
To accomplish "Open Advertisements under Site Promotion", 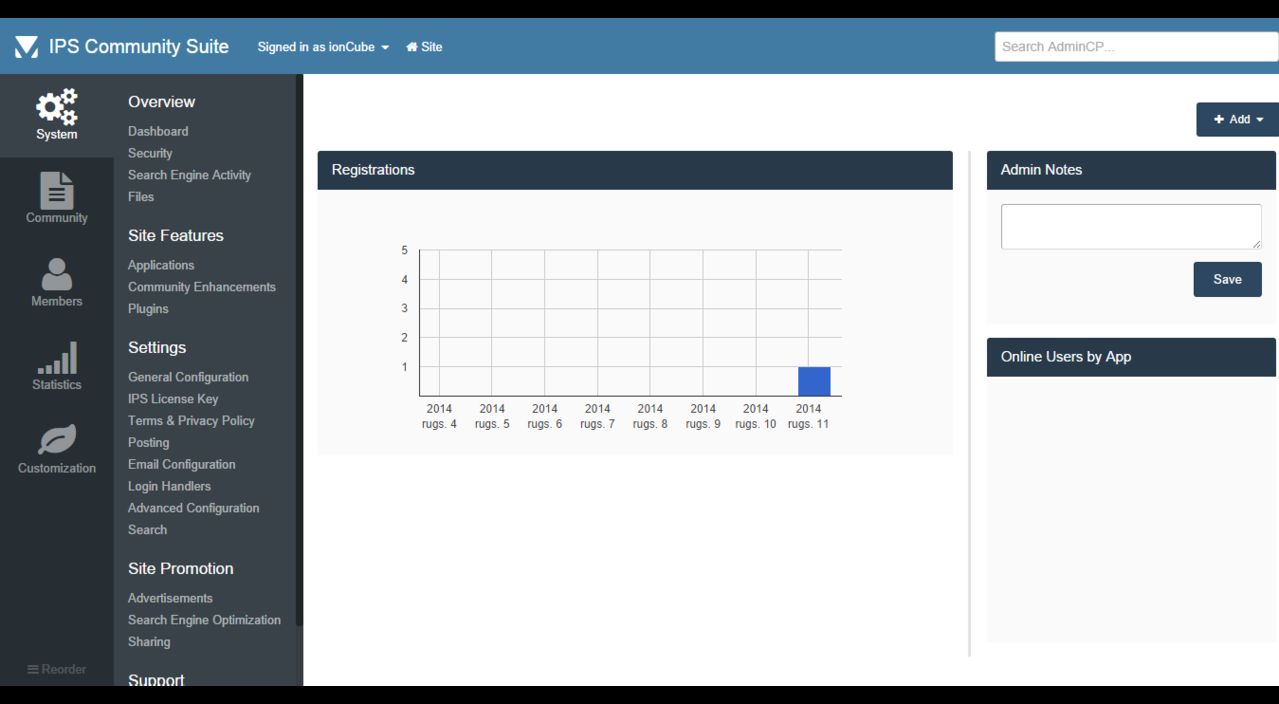I will click(x=170, y=598).
